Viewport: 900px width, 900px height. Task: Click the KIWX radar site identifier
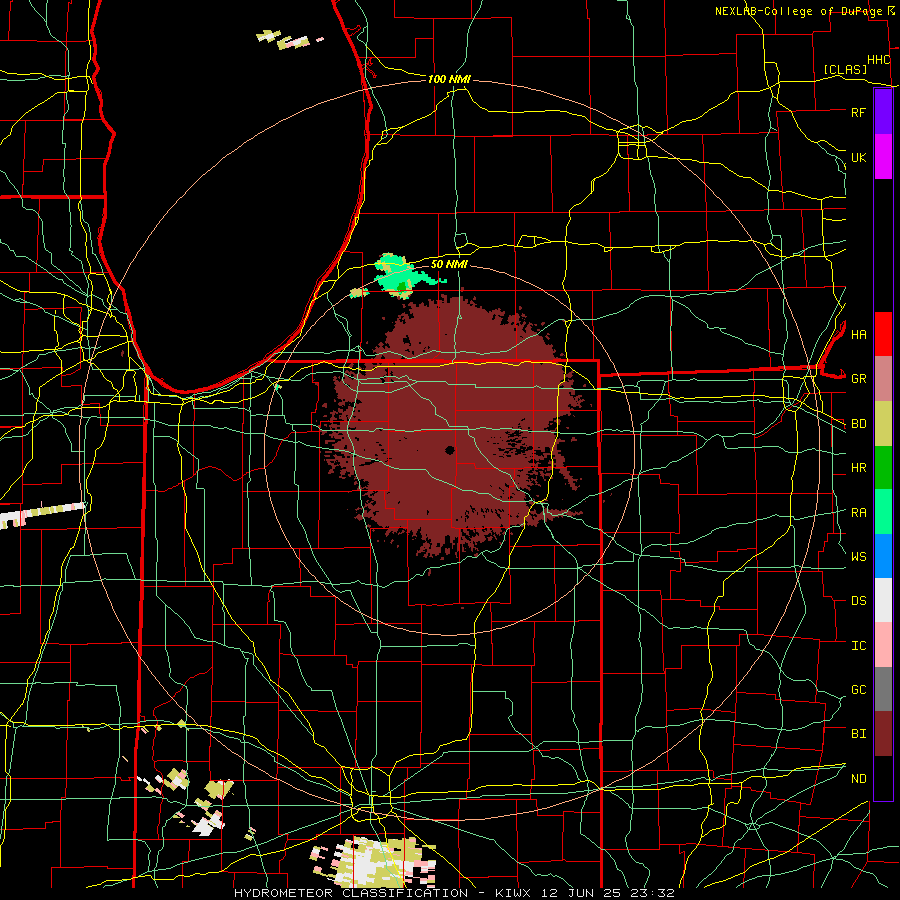(514, 893)
